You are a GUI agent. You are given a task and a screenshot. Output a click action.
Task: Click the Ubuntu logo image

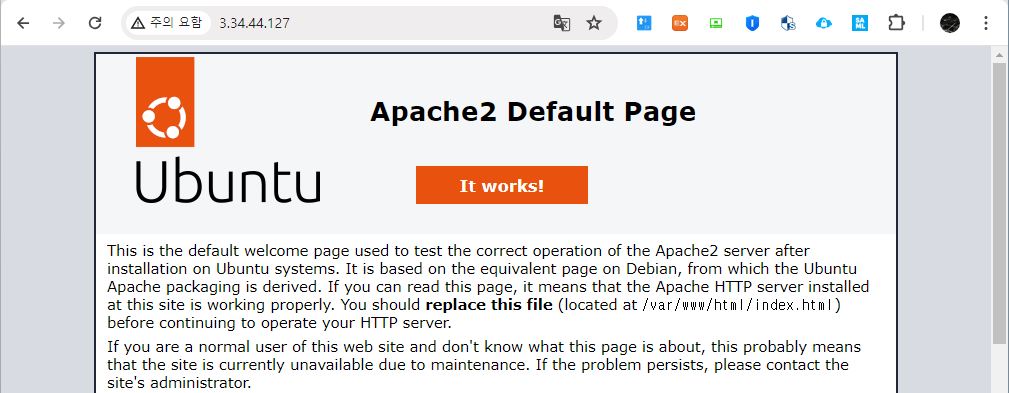(228, 130)
